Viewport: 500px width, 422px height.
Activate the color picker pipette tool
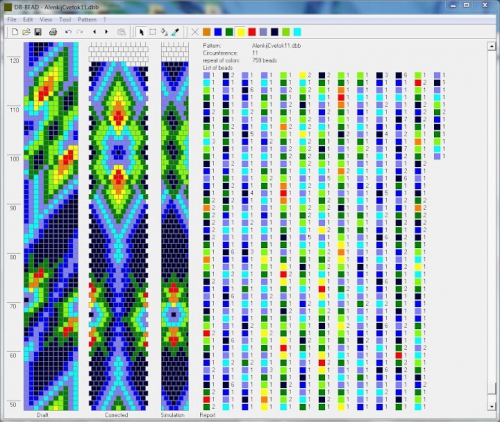pyautogui.click(x=175, y=32)
